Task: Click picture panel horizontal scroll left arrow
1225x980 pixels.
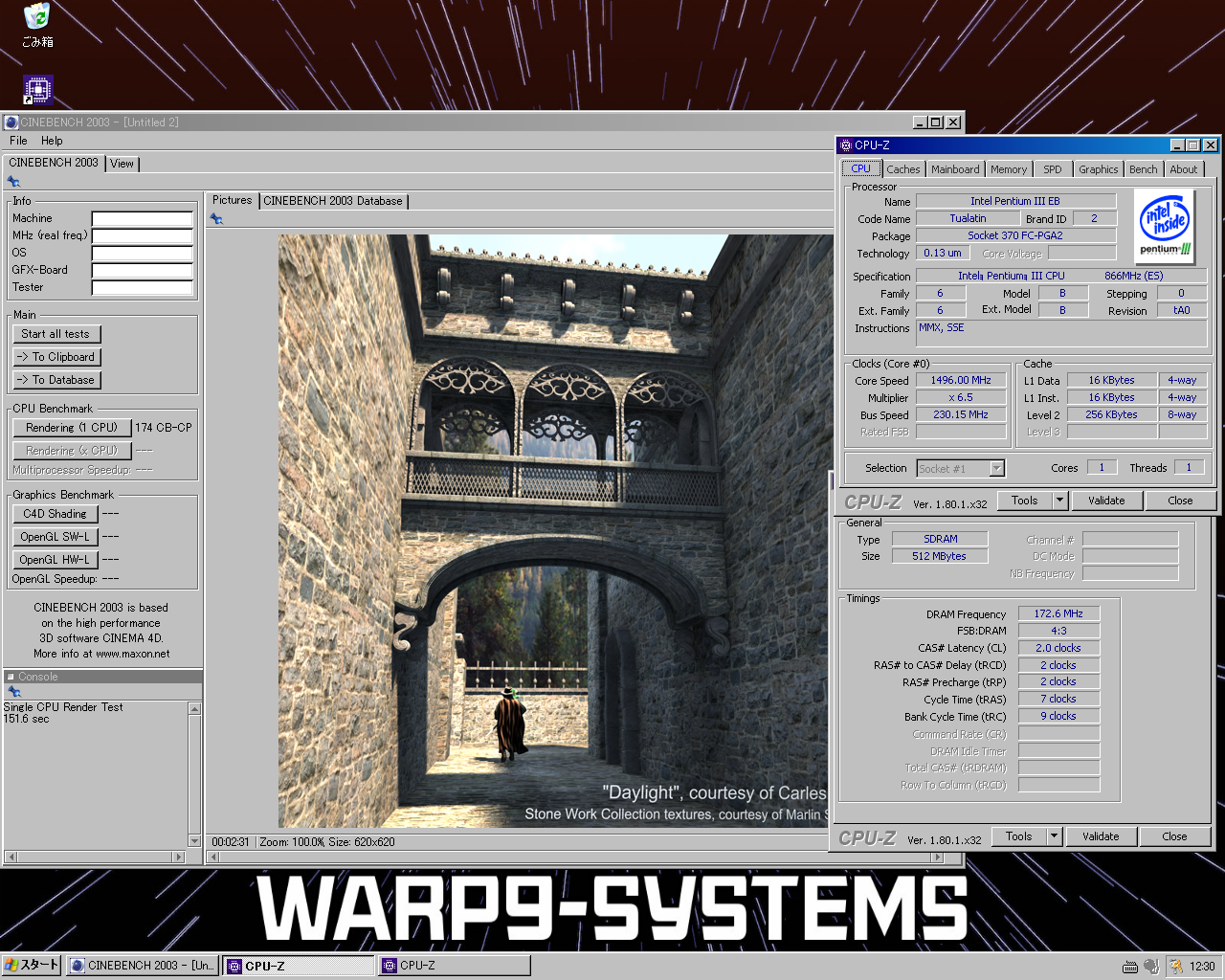Action: click(x=212, y=857)
